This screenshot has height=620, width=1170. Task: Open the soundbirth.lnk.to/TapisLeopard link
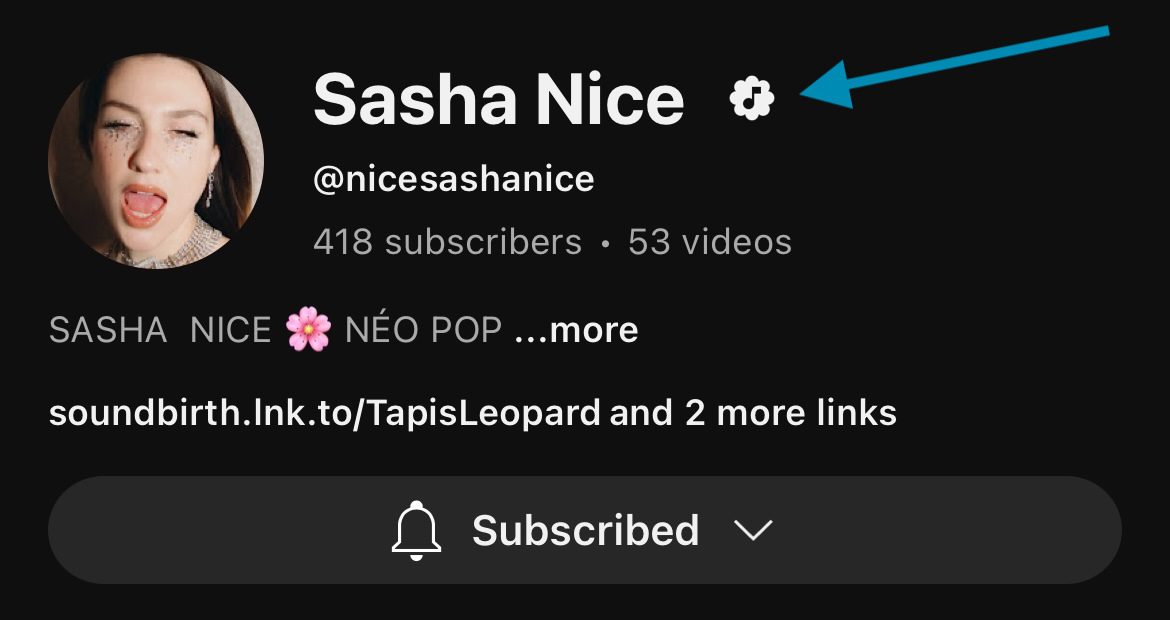click(x=325, y=413)
